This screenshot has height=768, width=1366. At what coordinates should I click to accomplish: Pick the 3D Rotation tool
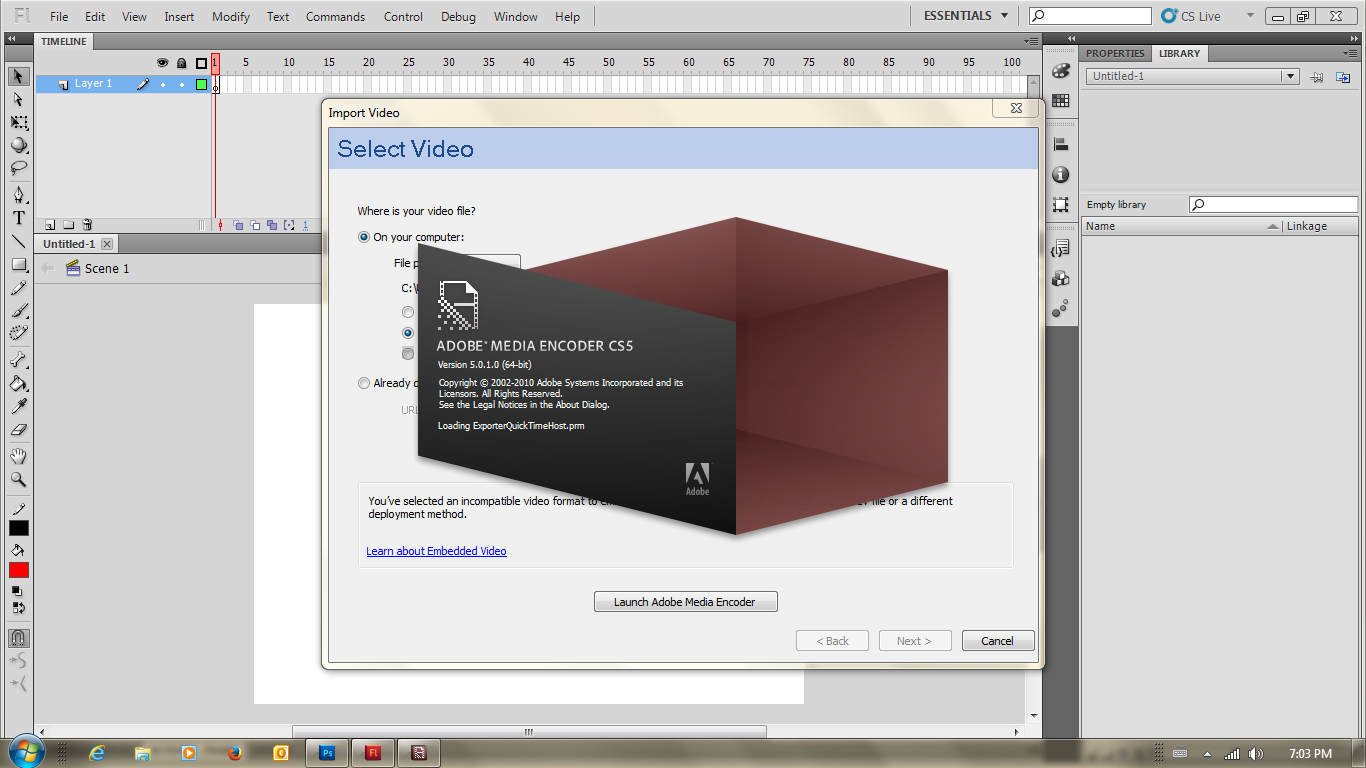pyautogui.click(x=19, y=145)
